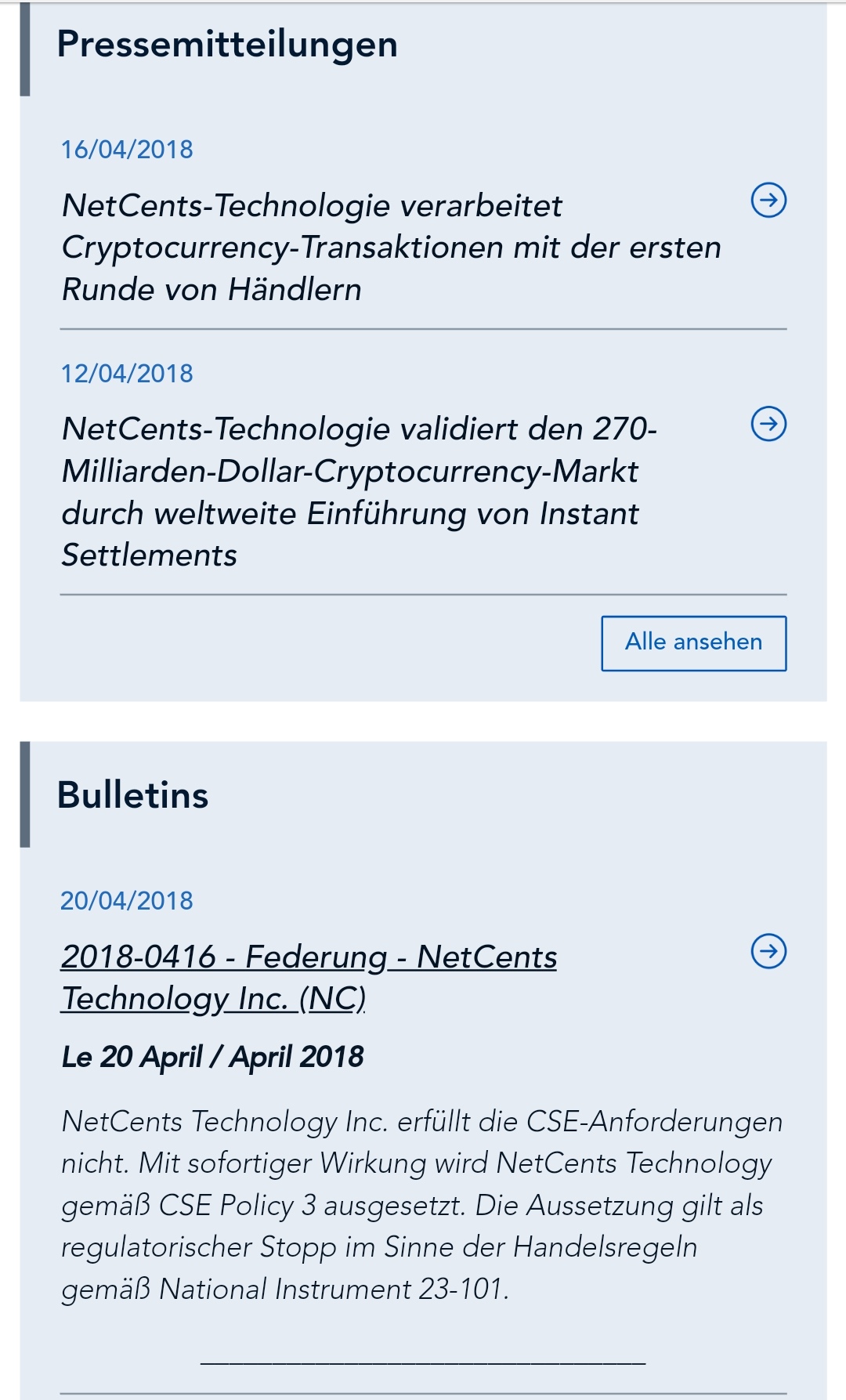846x1400 pixels.
Task: Click the date 12/04/2018
Action: pyautogui.click(x=128, y=374)
